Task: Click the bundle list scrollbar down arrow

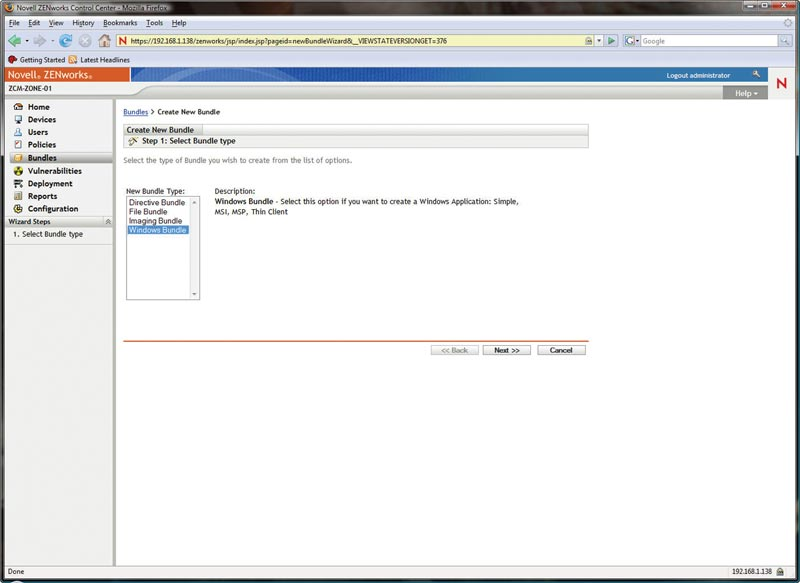Action: coord(194,294)
